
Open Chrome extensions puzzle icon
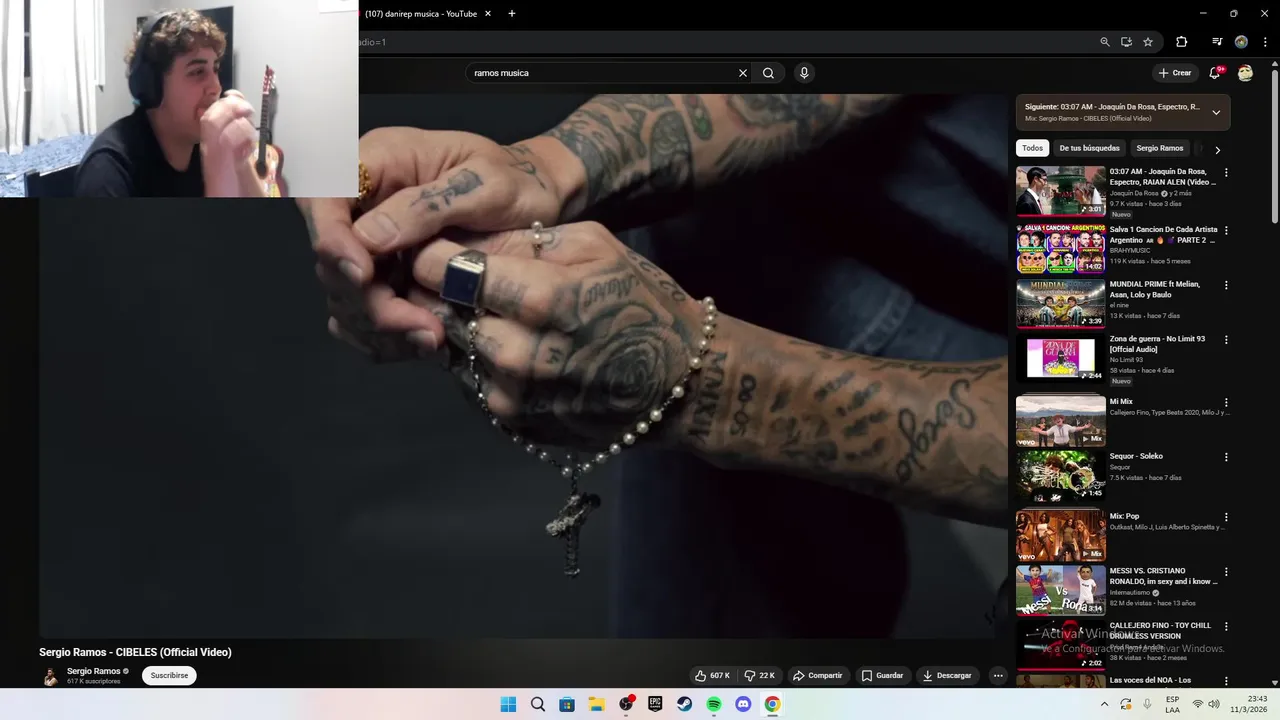[1181, 42]
